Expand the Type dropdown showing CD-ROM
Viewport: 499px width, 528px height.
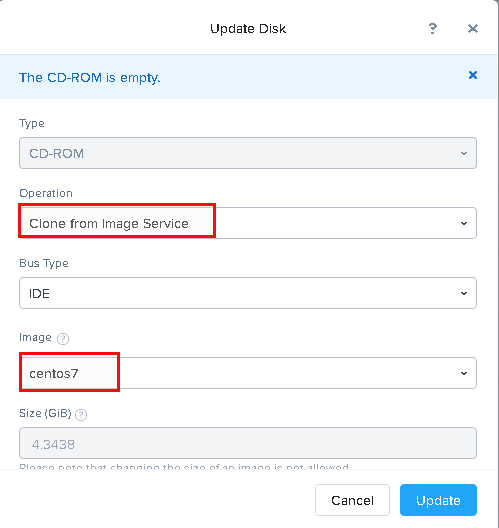248,153
